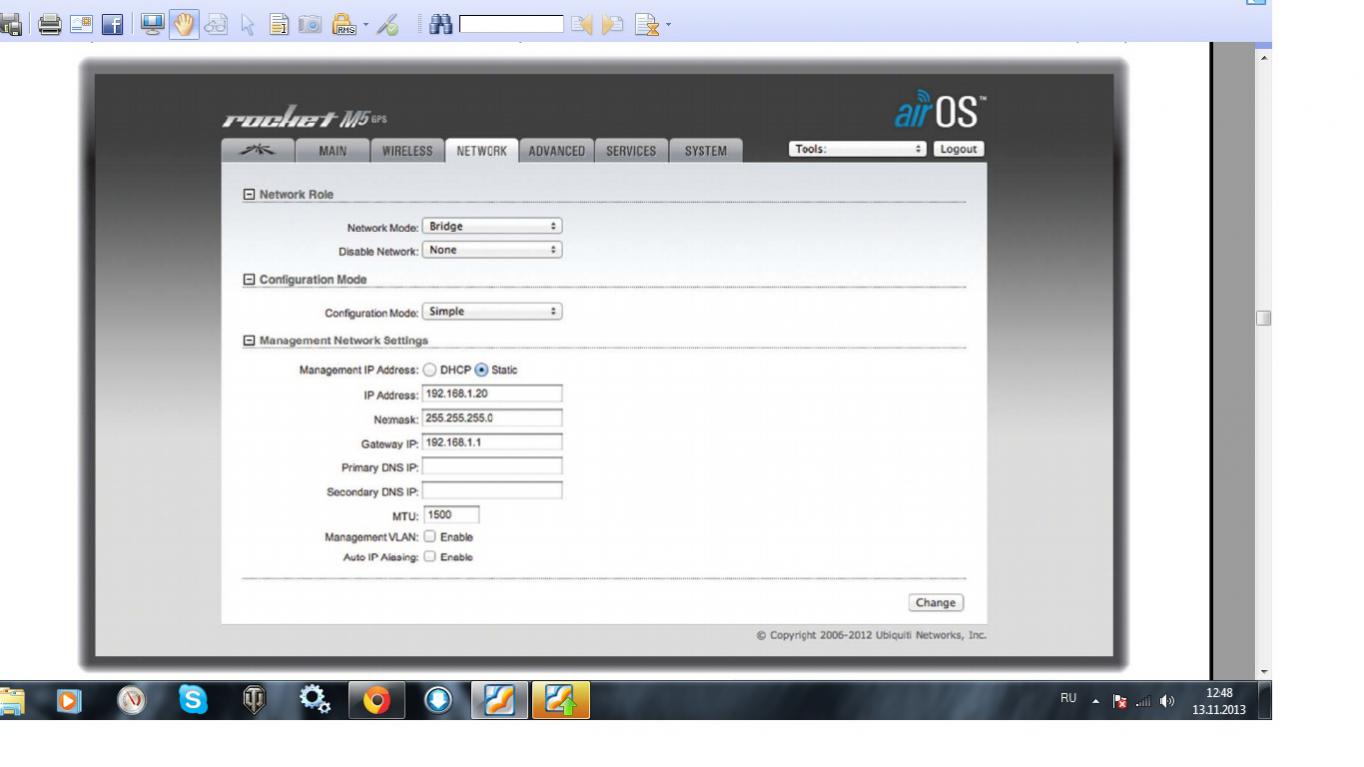Click the Netmask field 255.255.255.0

(x=492, y=418)
